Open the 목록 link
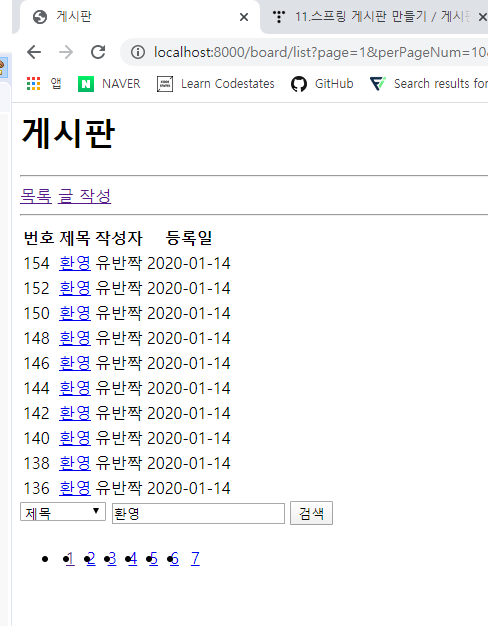Image resolution: width=488 pixels, height=626 pixels. click(36, 196)
